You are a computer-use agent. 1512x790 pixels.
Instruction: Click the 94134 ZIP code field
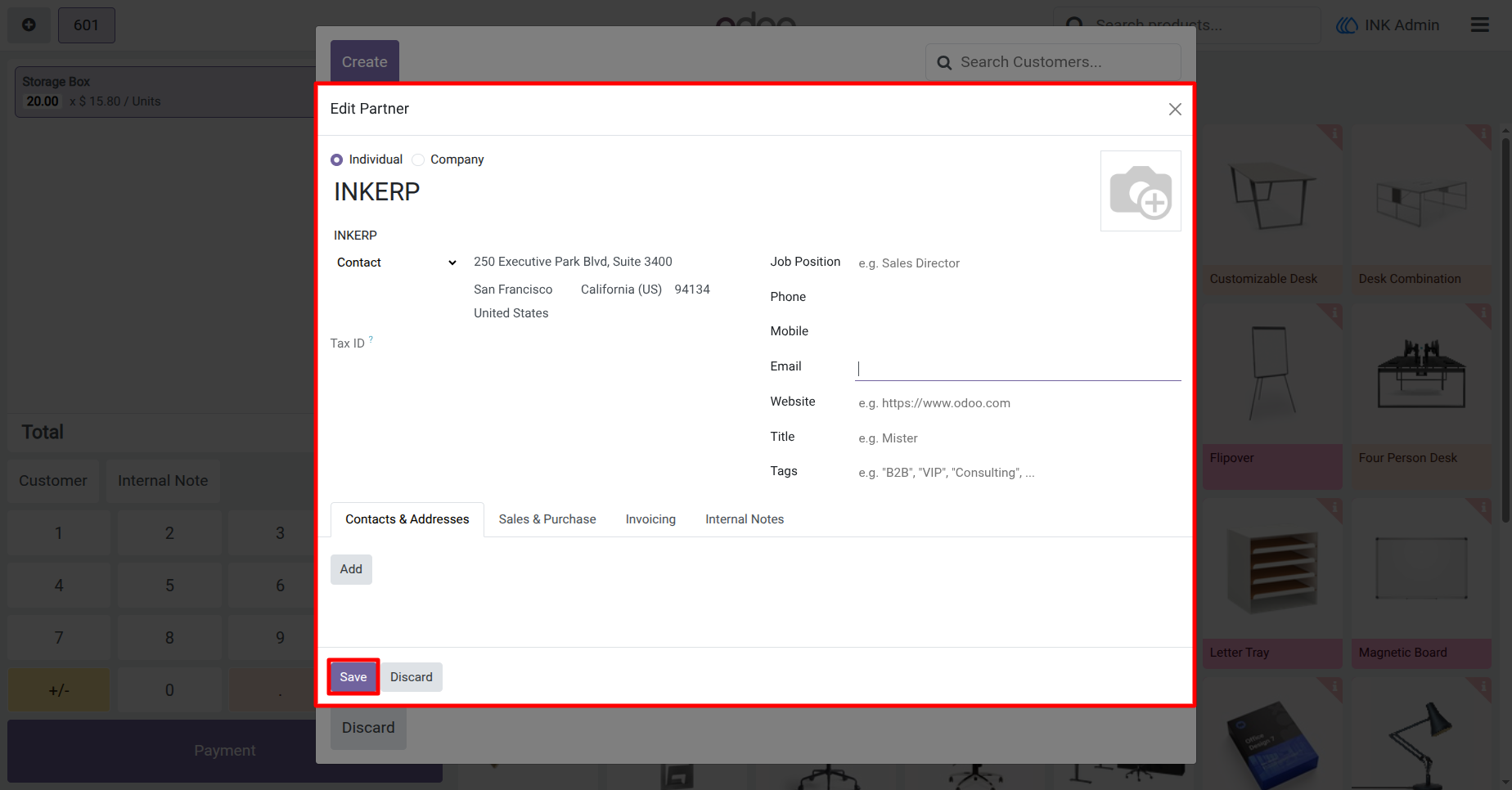click(694, 290)
